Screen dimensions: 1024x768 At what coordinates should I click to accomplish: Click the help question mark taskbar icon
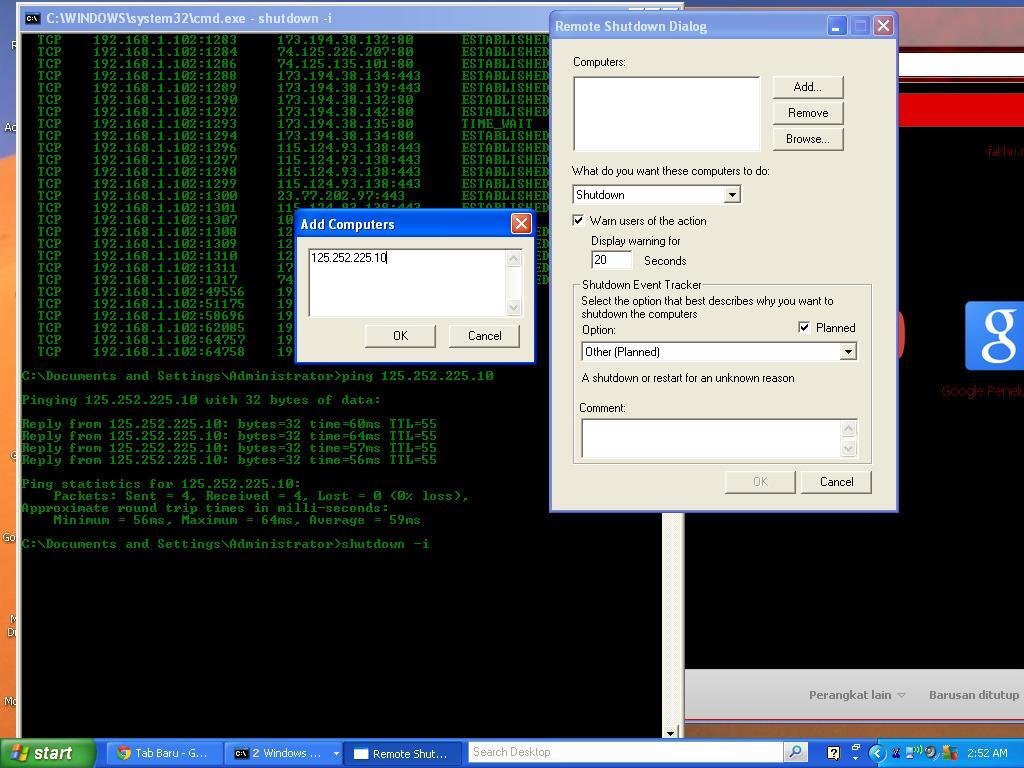(x=833, y=752)
